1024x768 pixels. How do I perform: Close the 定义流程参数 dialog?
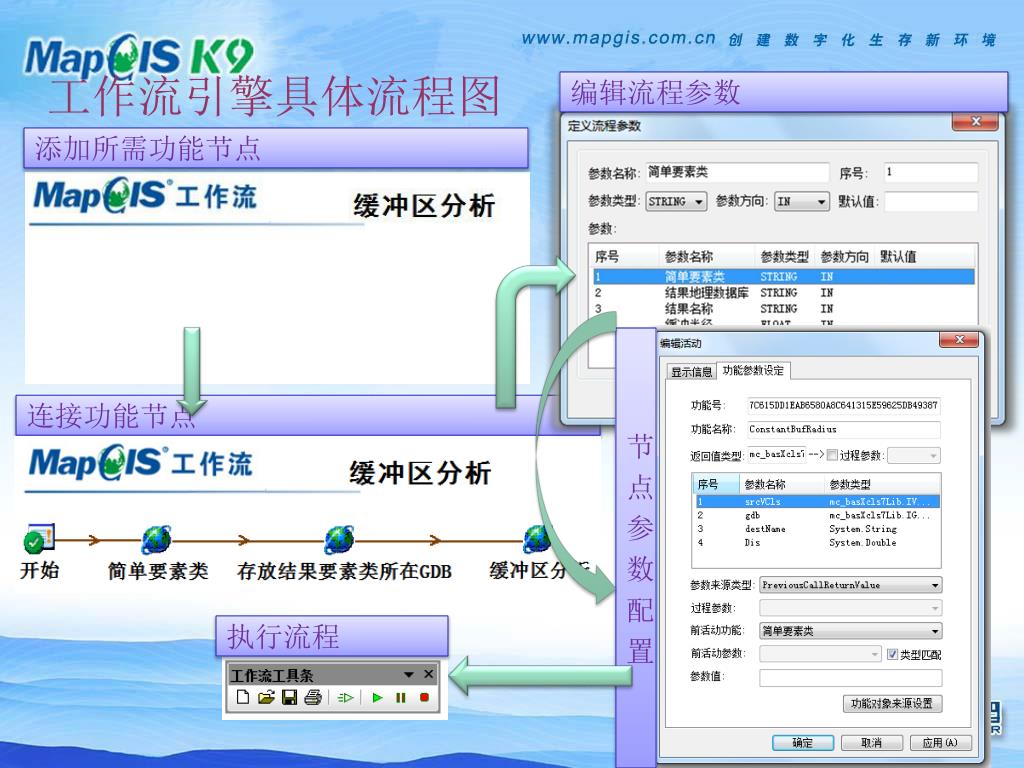click(976, 121)
